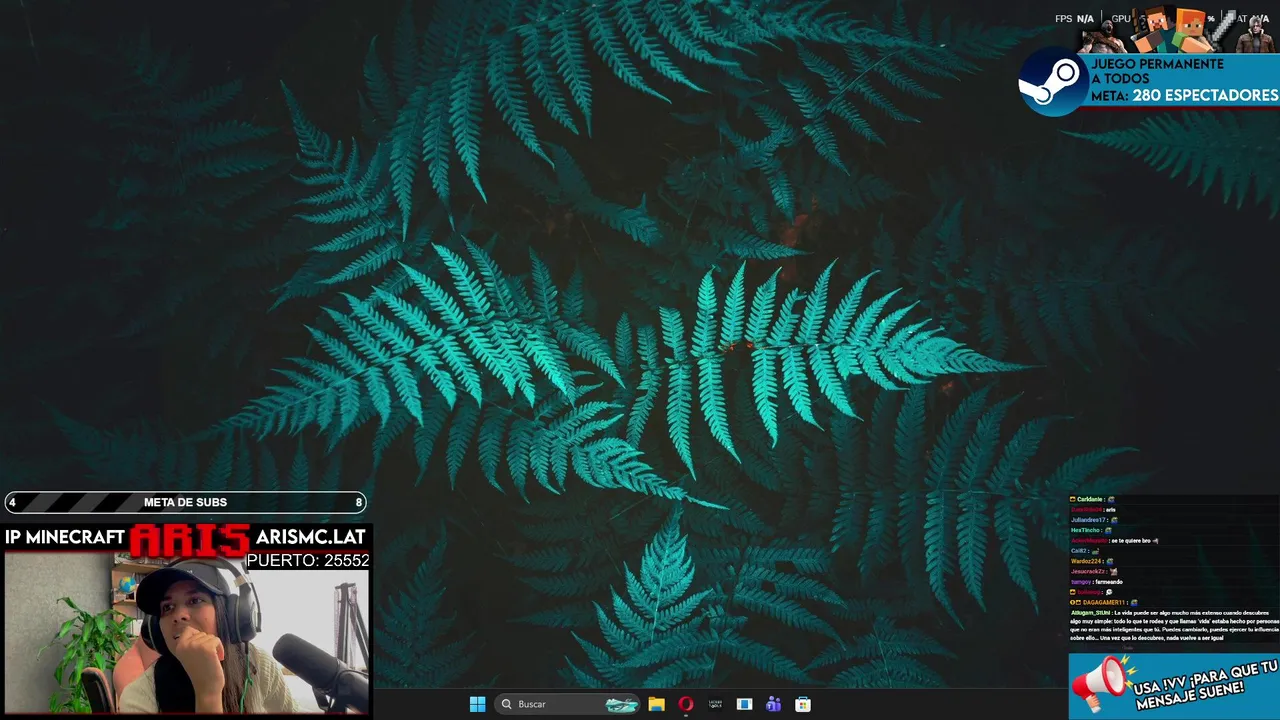Click the Buscar taskbar search box
The width and height of the screenshot is (1280, 720).
[568, 704]
